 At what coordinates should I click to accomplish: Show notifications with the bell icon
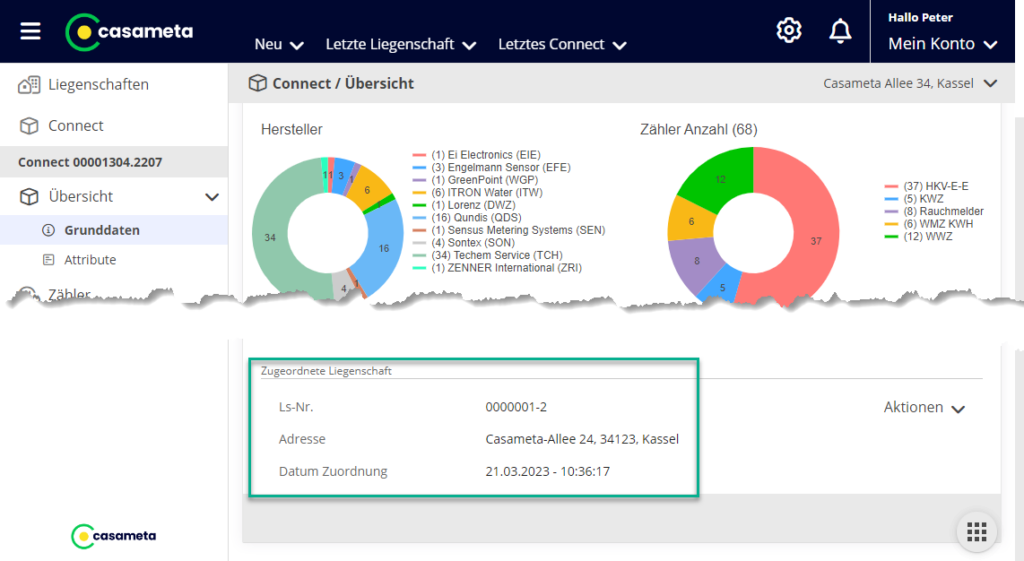840,31
